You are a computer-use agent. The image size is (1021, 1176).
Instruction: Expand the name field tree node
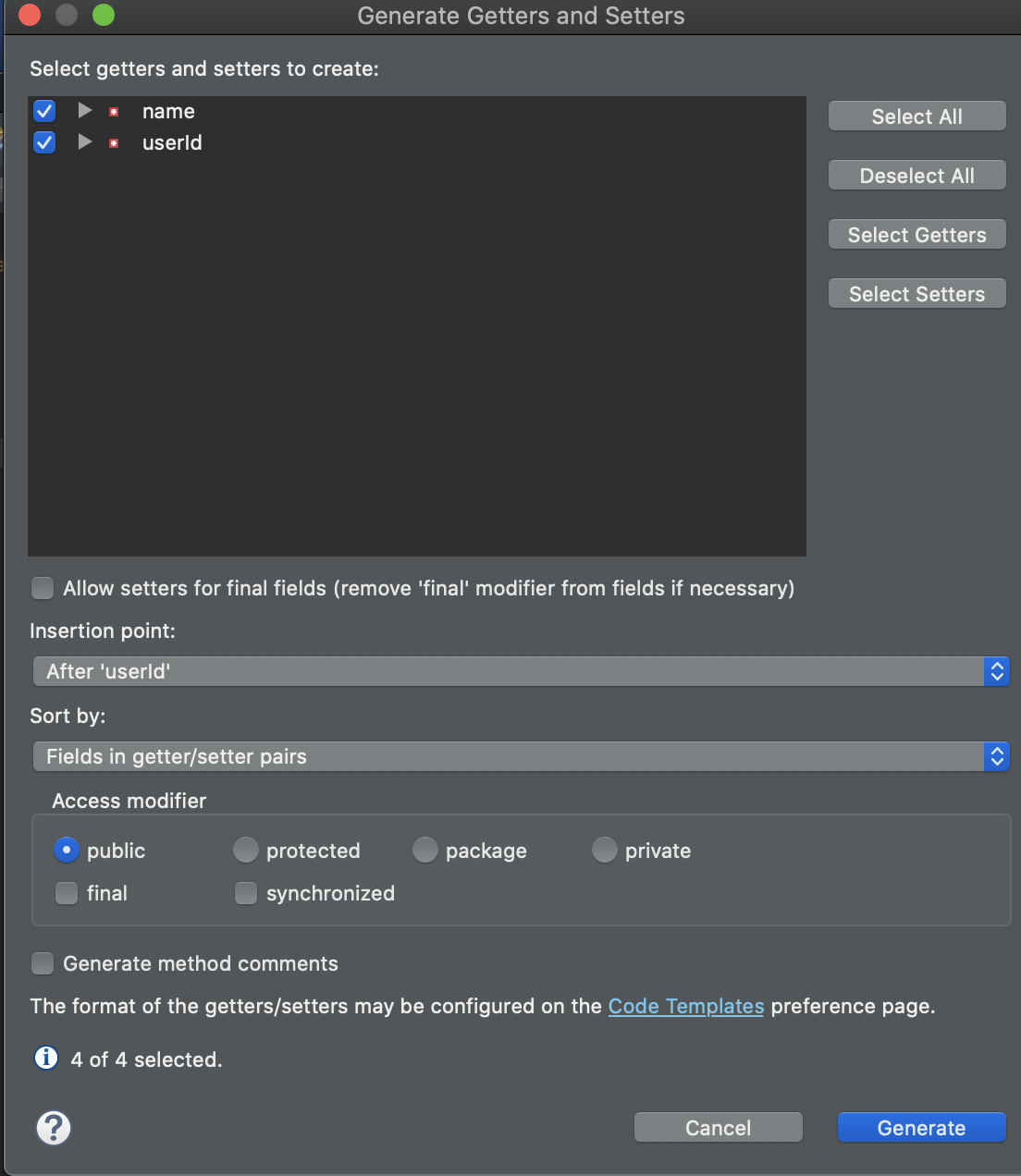(85, 111)
